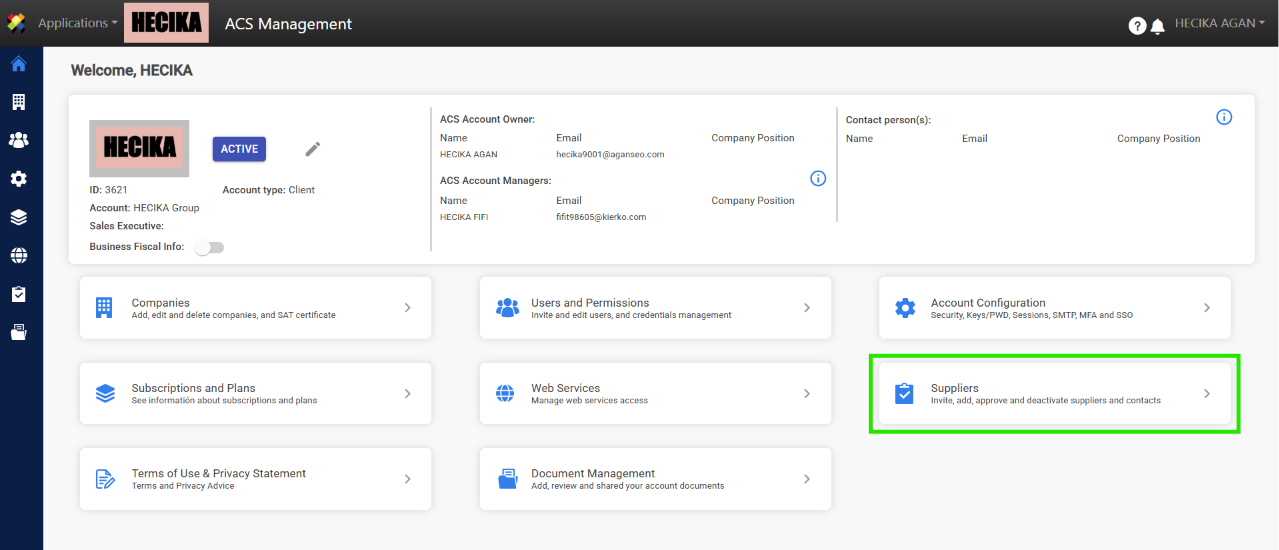
Task: Click the colorful app logo in top-left corner
Action: (16, 23)
